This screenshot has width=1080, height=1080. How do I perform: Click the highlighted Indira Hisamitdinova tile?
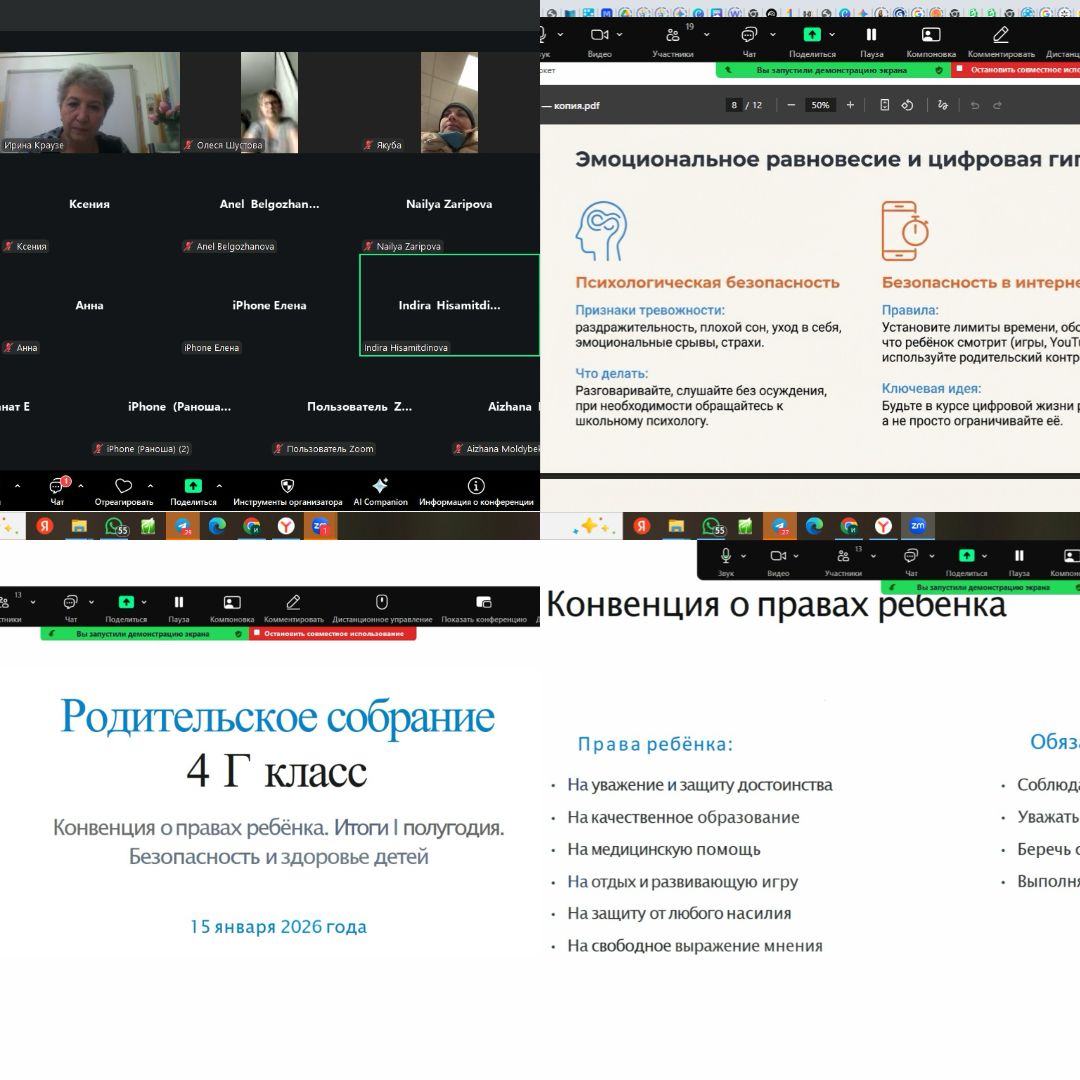click(x=449, y=305)
